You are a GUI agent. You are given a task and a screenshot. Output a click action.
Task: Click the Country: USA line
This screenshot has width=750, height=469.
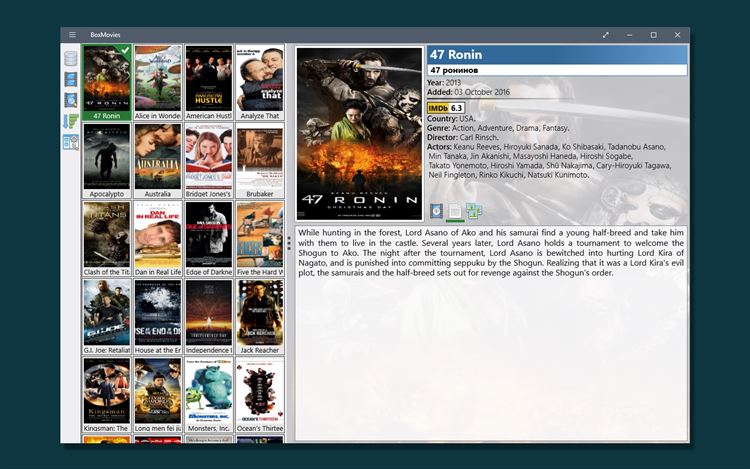click(451, 119)
